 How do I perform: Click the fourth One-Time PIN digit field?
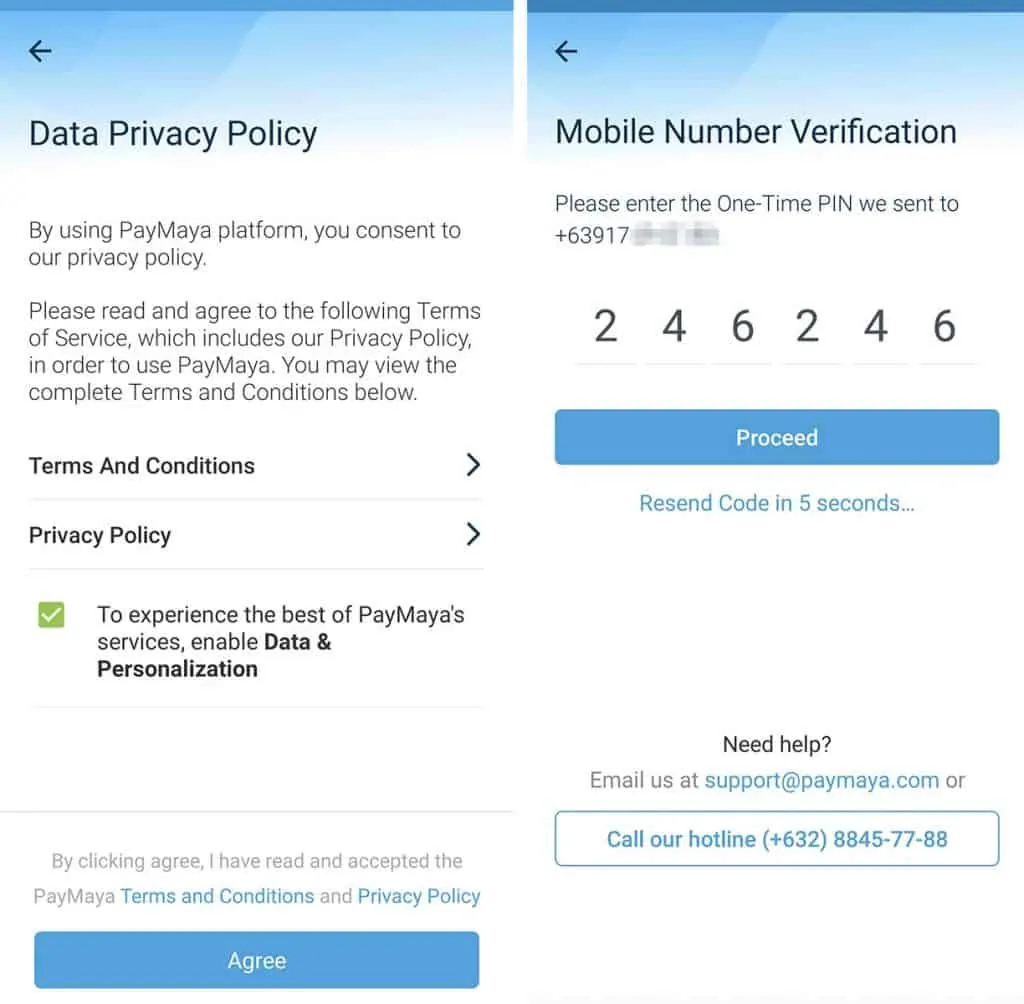point(808,328)
